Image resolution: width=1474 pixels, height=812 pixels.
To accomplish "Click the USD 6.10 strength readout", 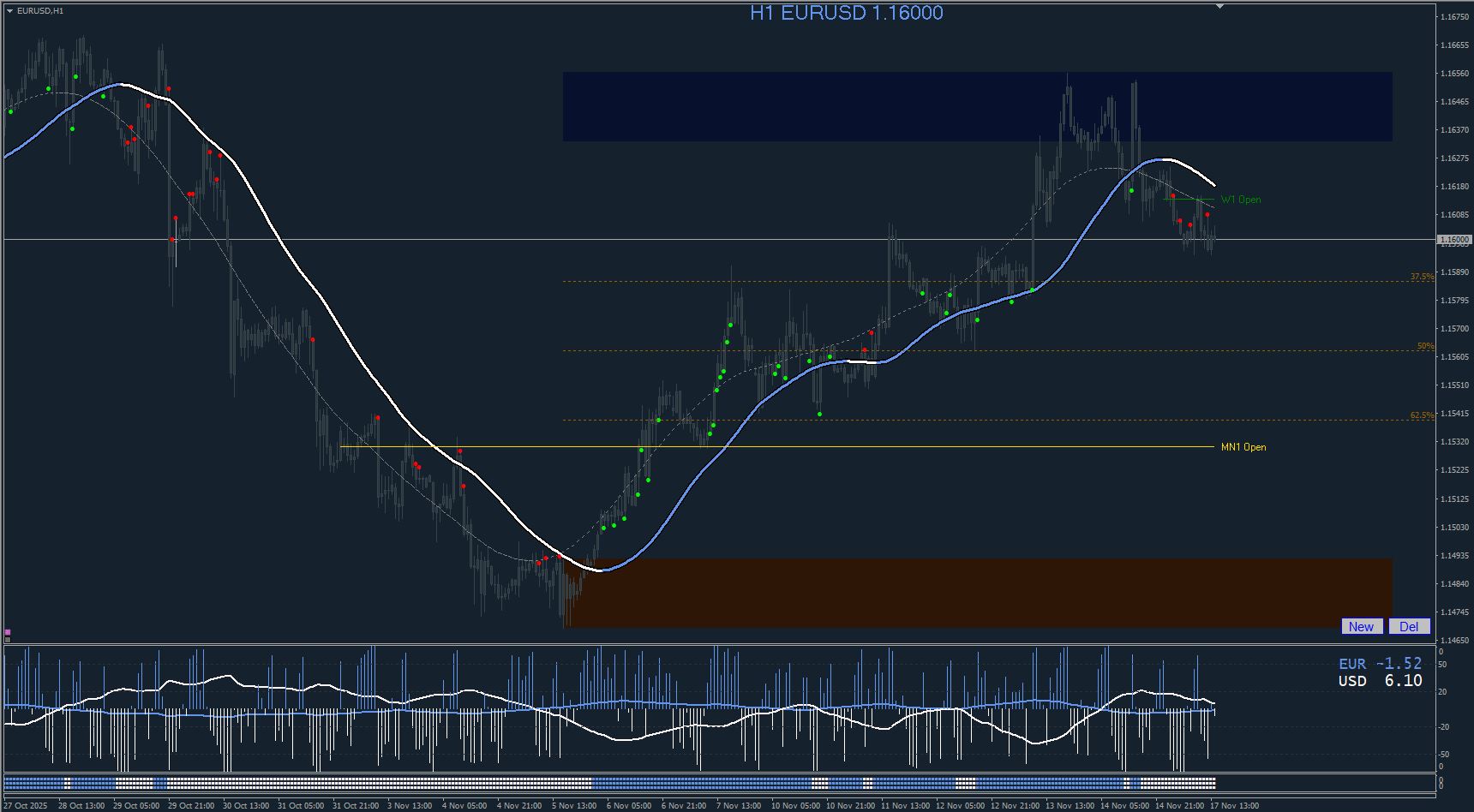I will coord(1380,681).
